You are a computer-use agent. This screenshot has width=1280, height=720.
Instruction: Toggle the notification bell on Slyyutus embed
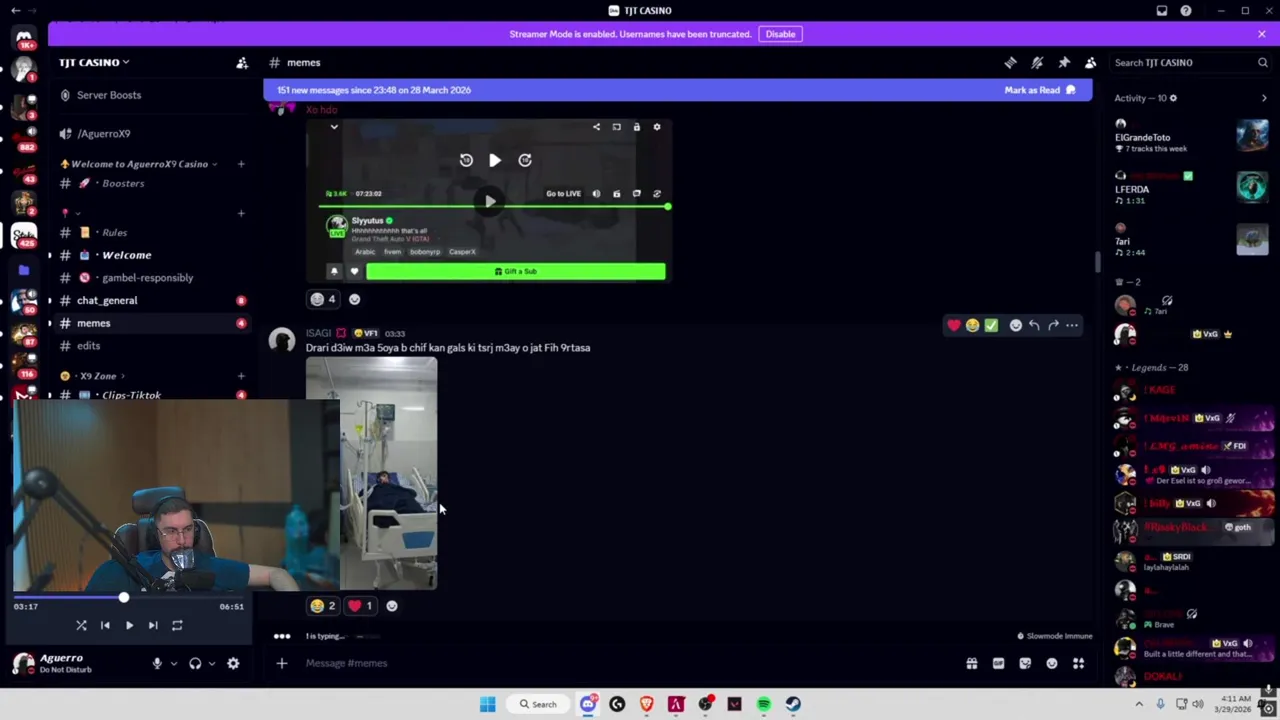coord(334,271)
